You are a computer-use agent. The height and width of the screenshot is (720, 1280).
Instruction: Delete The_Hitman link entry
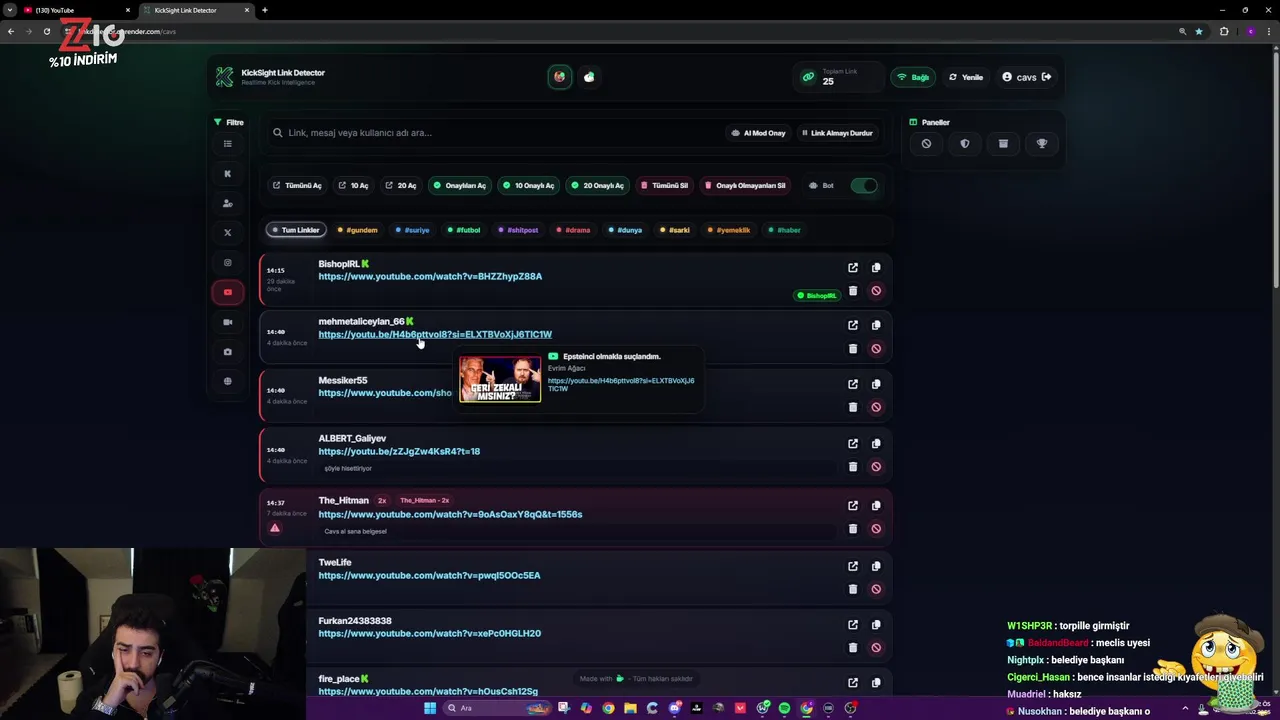pyautogui.click(x=853, y=529)
